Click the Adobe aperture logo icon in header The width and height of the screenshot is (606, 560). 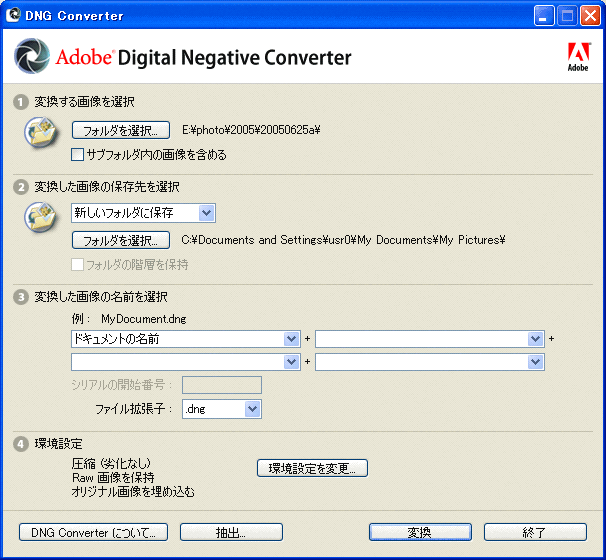coord(33,57)
